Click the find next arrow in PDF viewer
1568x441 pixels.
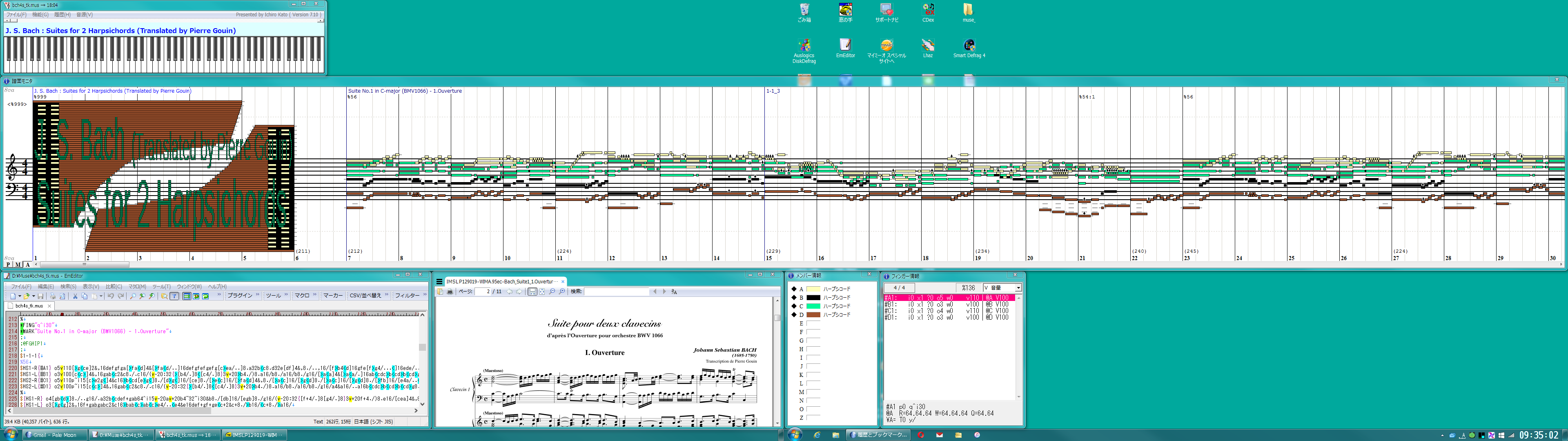[x=665, y=292]
